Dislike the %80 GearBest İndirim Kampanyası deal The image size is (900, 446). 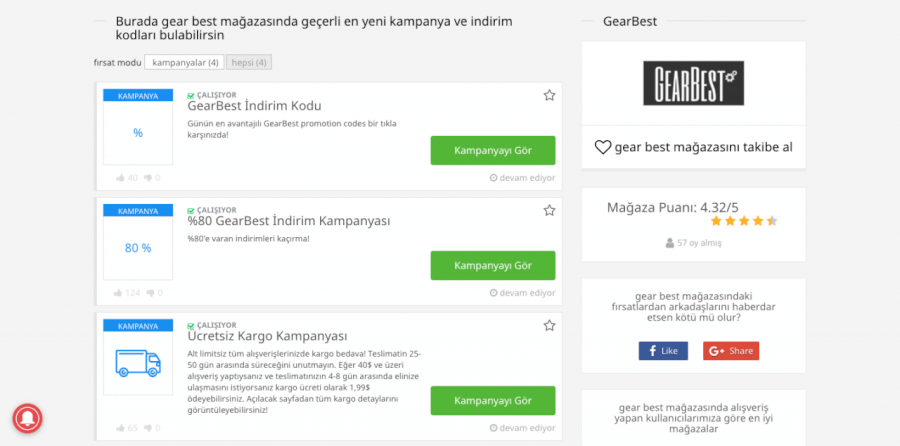(150, 293)
